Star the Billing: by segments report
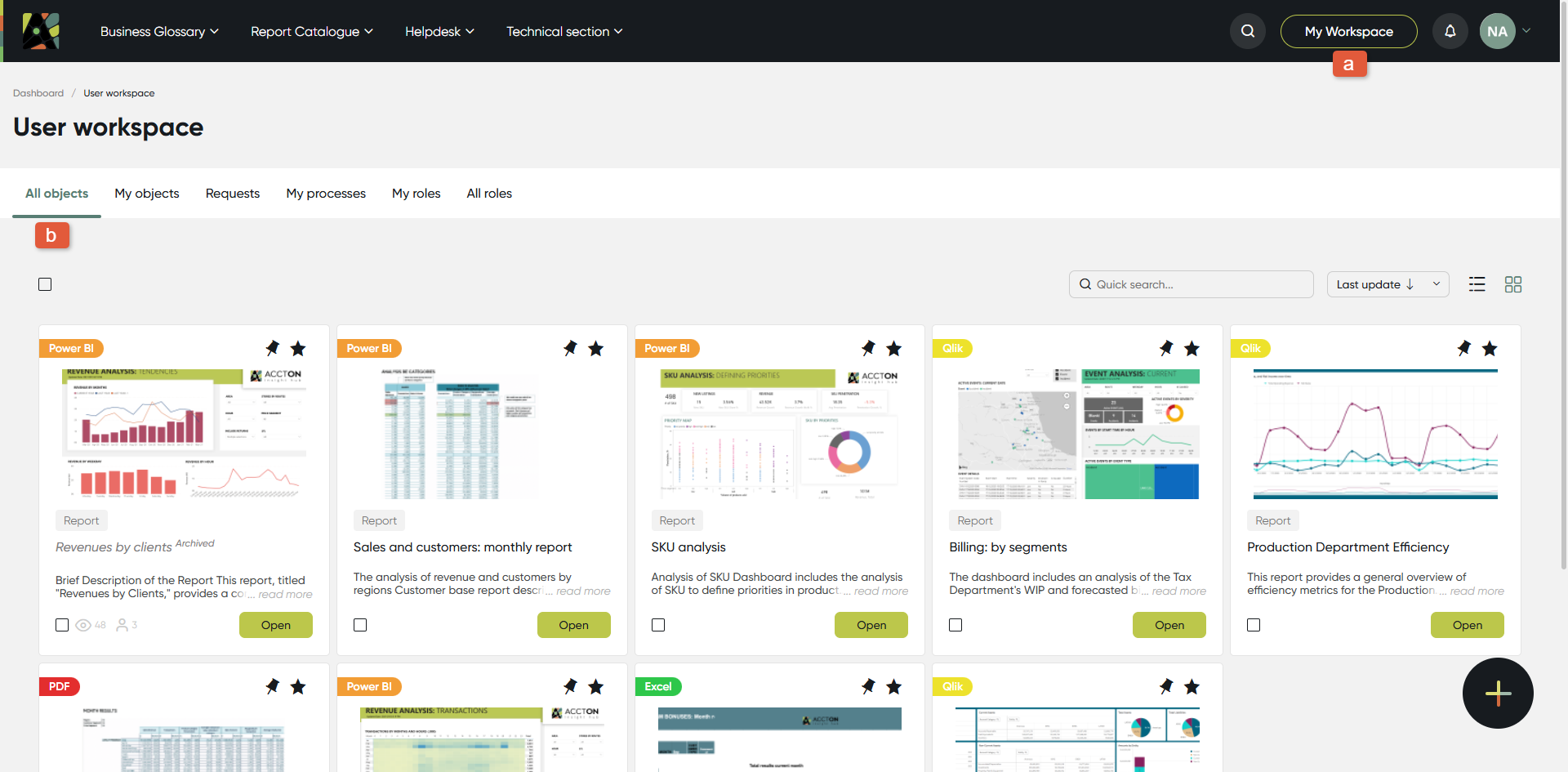Viewport: 1568px width, 772px height. click(x=1192, y=349)
